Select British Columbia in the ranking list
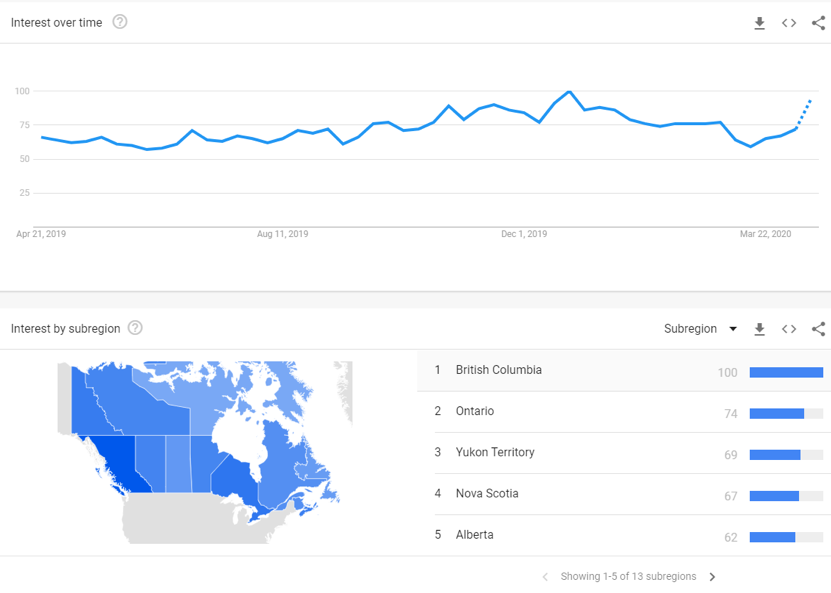831x593 pixels. point(624,370)
